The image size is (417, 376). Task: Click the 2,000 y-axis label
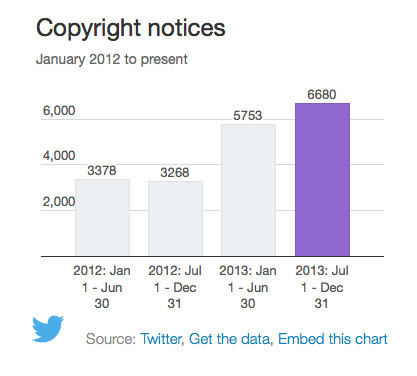click(x=59, y=202)
